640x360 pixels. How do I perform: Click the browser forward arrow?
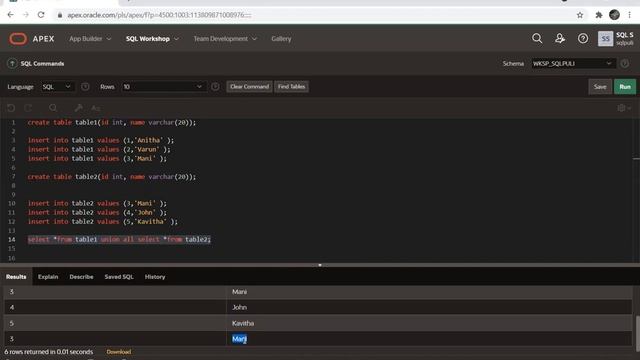(x=25, y=15)
